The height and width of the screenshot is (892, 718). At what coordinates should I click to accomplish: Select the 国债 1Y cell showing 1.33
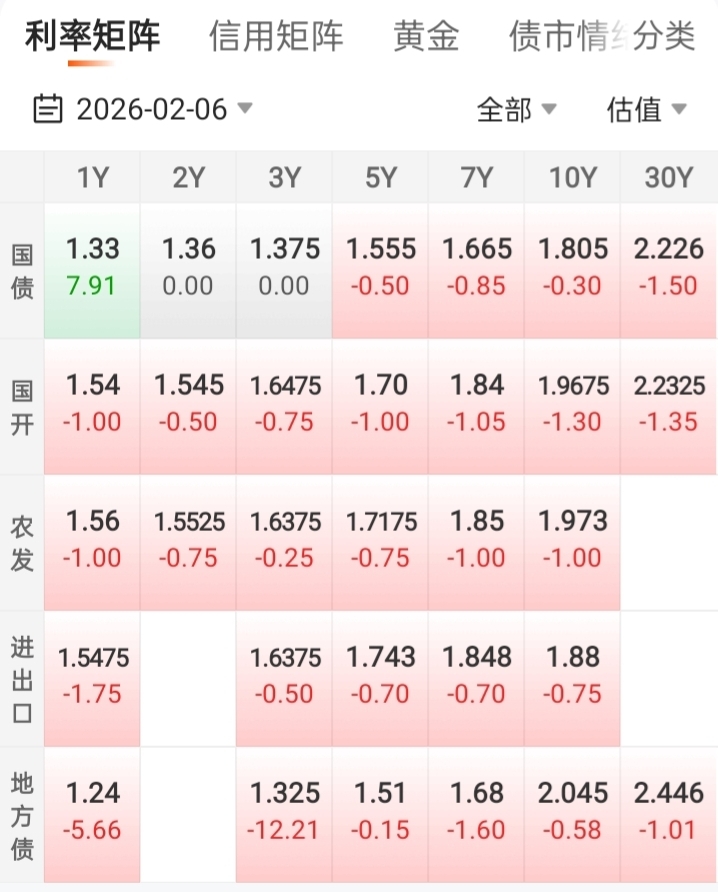click(92, 268)
